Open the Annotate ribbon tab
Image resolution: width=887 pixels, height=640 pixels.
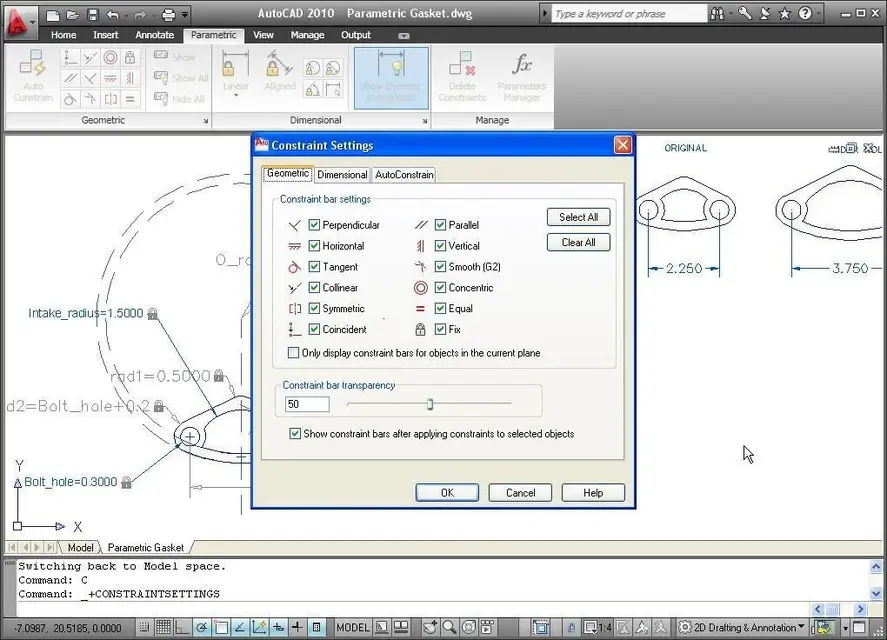tap(154, 35)
